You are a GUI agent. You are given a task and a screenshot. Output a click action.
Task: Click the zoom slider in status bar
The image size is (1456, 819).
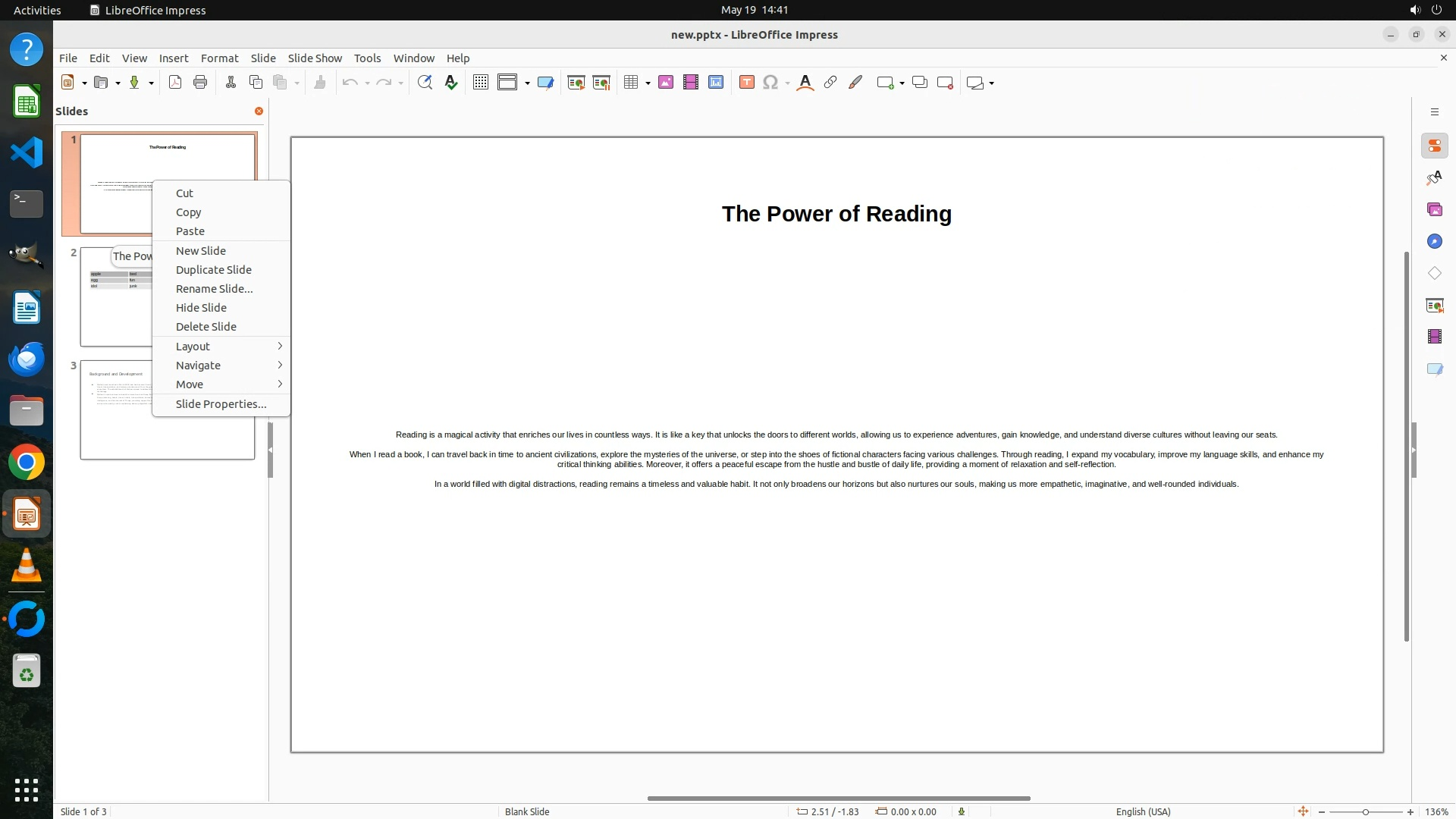[1366, 811]
